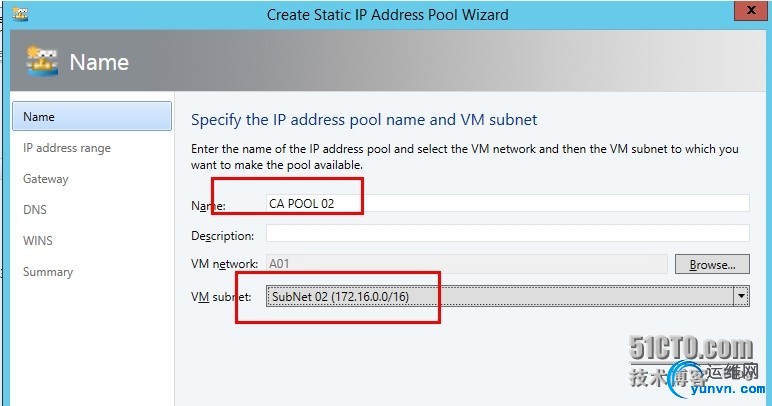Select the Name step in the sidebar
772x406 pixels.
point(92,116)
